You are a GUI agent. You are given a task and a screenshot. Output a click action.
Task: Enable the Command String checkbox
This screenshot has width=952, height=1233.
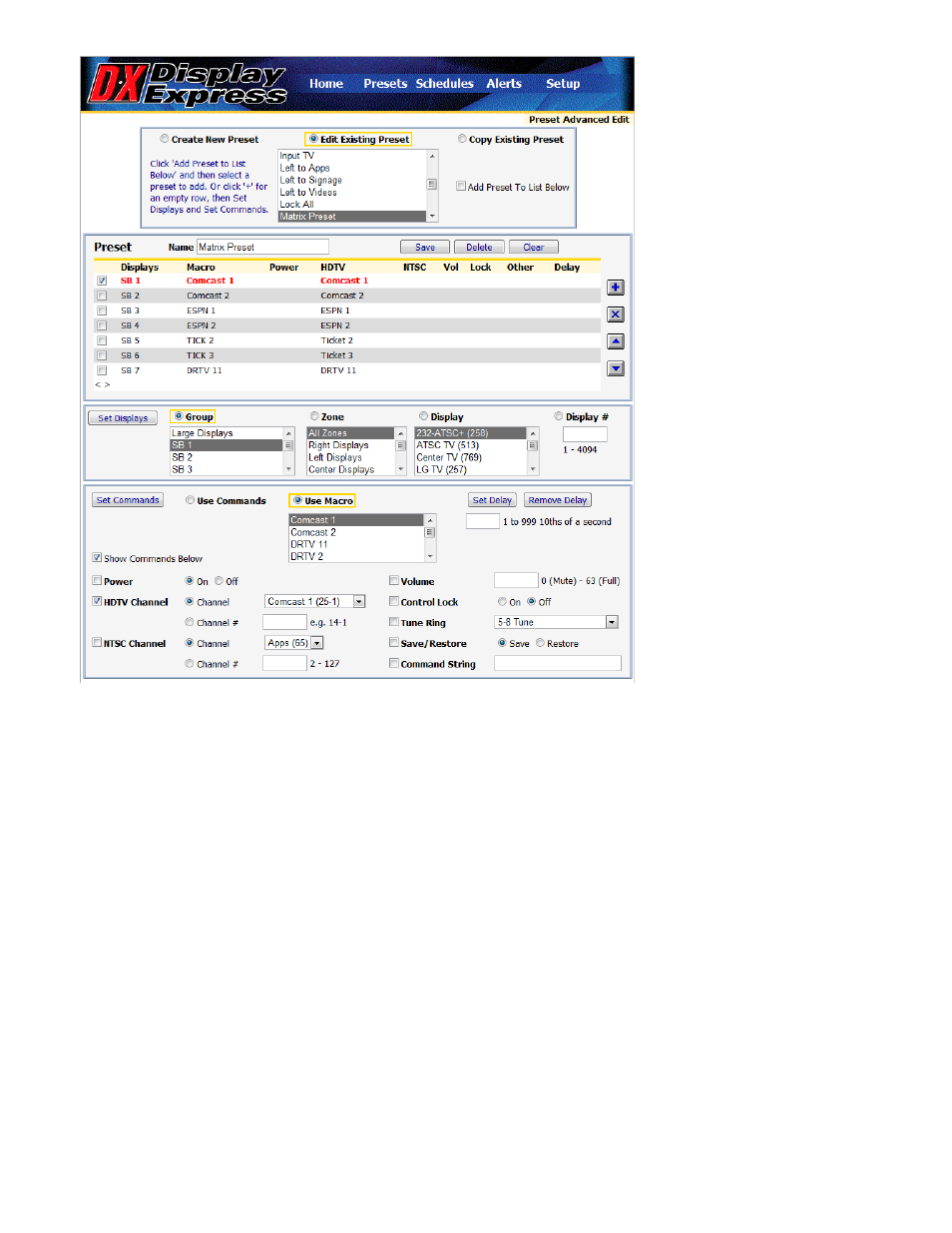394,662
